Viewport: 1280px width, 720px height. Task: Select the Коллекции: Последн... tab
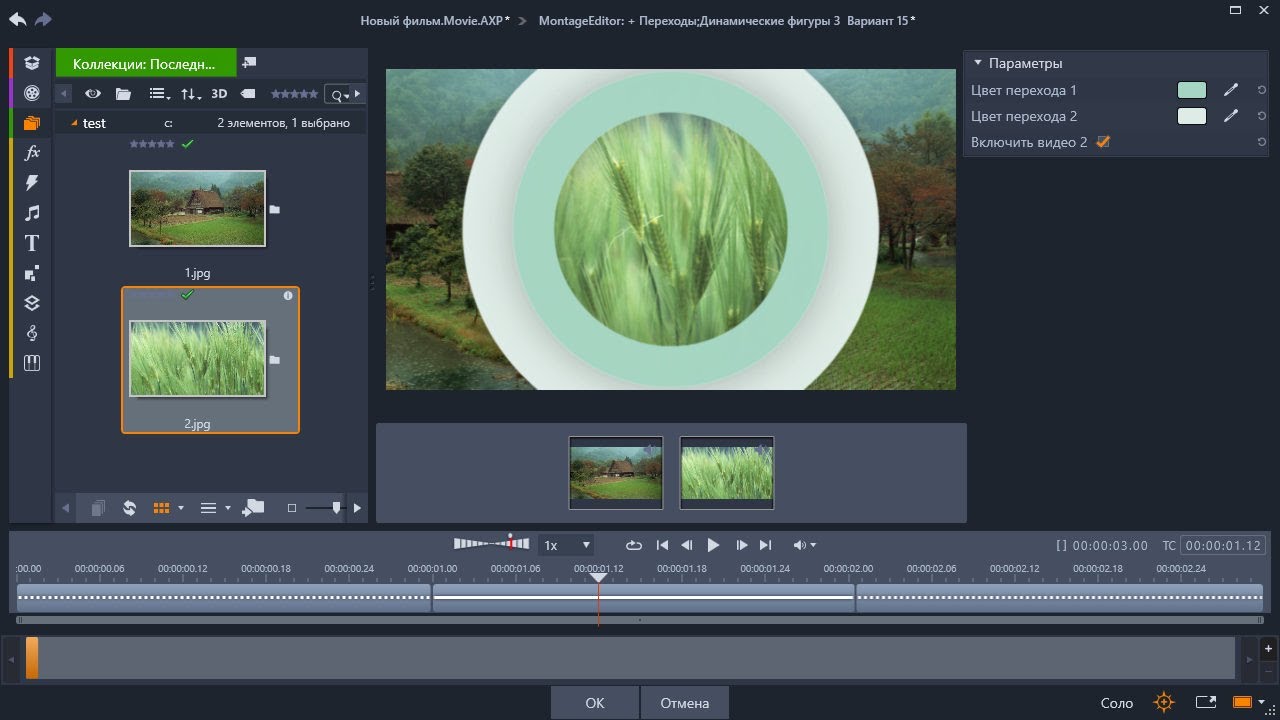[146, 63]
